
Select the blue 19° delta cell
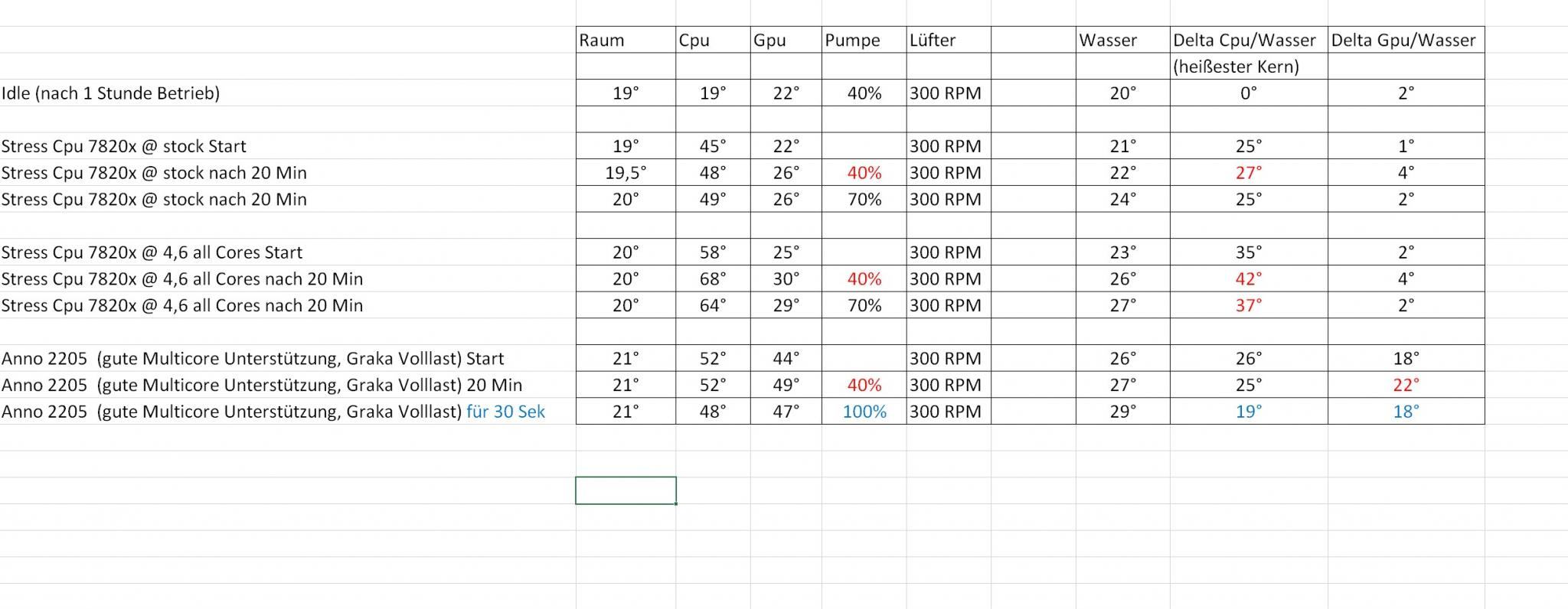click(x=1248, y=412)
